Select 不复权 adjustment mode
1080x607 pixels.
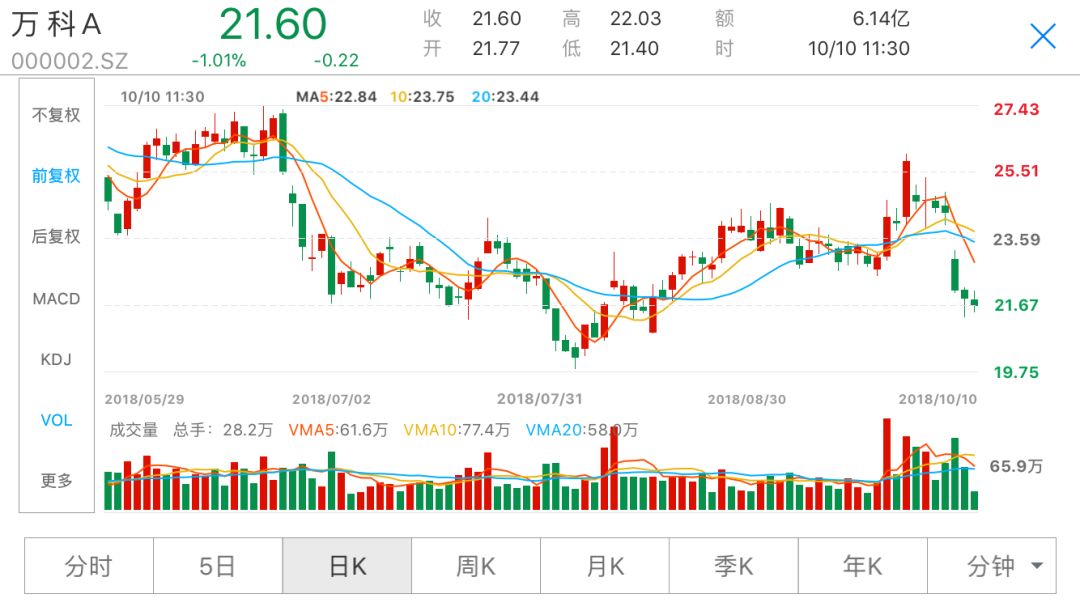(x=56, y=115)
